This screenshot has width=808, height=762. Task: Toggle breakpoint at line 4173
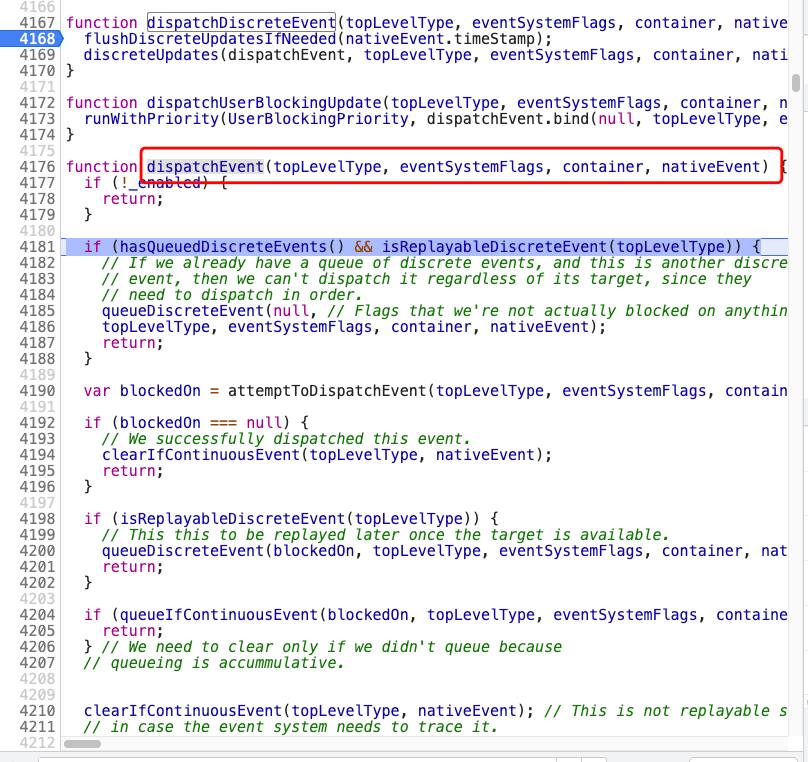point(37,118)
